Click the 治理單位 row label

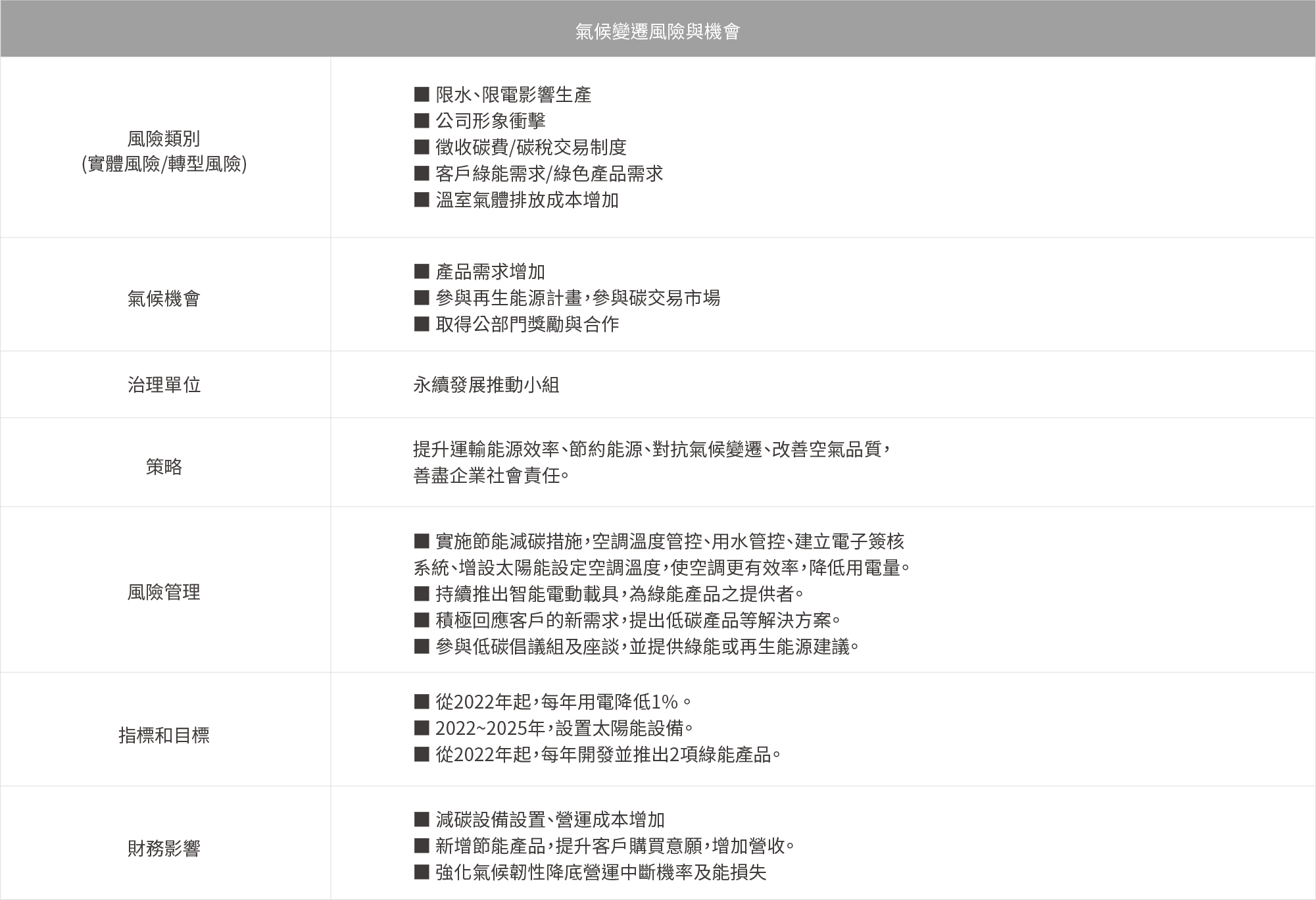click(x=164, y=385)
